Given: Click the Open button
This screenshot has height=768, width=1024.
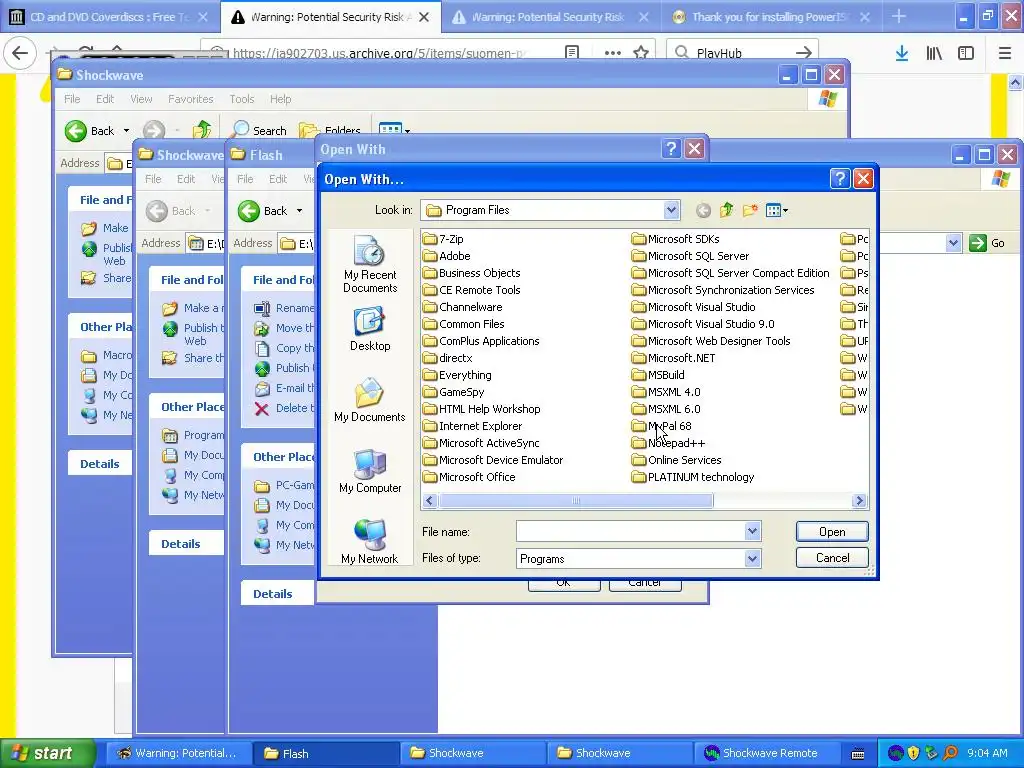Looking at the screenshot, I should click(x=832, y=532).
